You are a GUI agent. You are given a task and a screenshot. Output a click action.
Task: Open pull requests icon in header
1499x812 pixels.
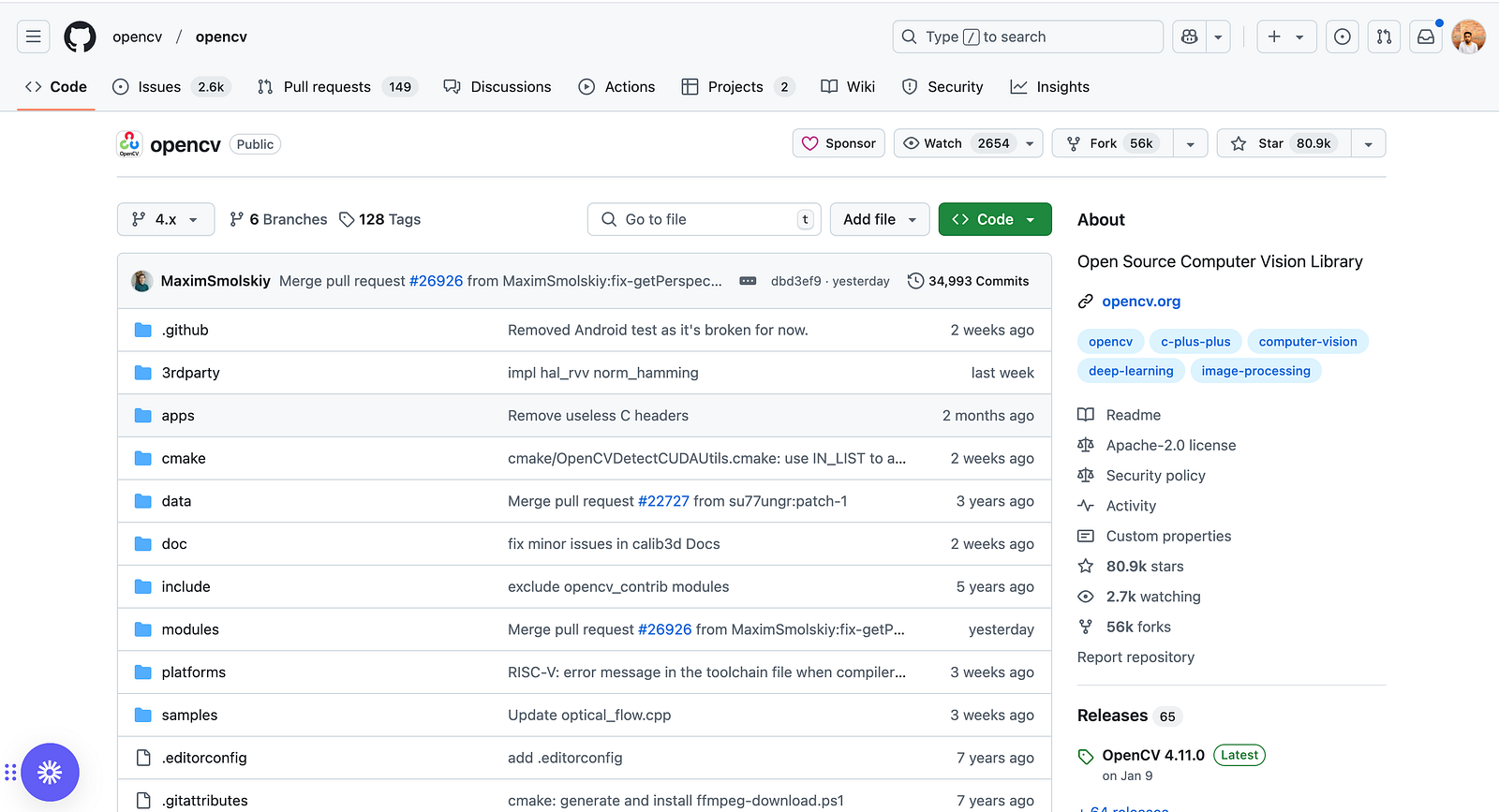(1384, 37)
